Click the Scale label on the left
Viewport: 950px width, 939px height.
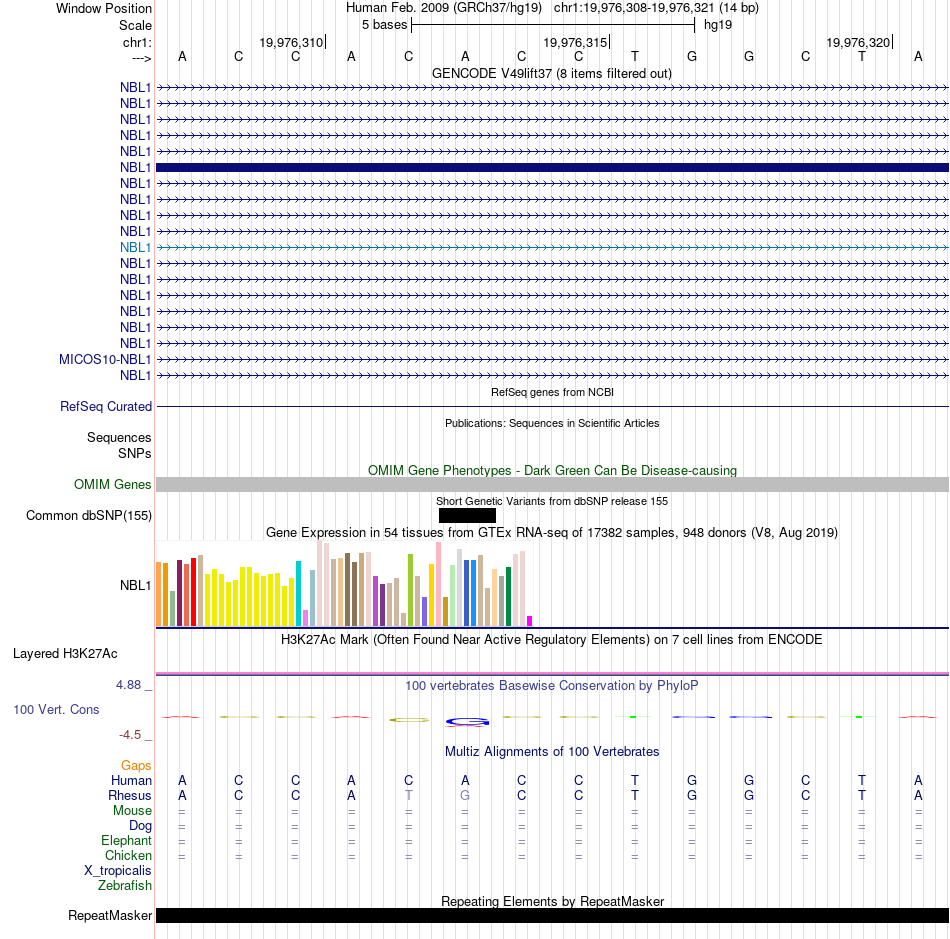tap(135, 25)
